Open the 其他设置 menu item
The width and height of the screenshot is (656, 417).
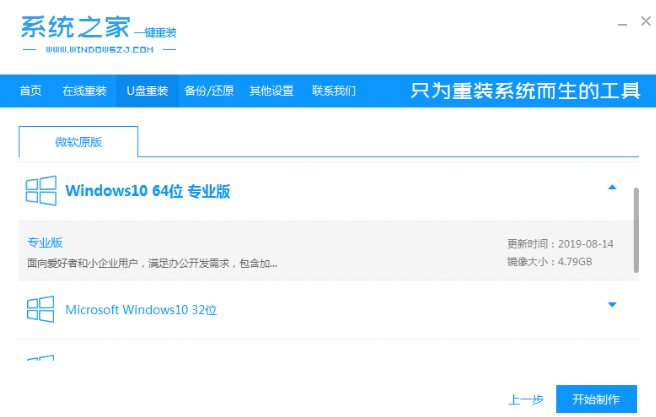[271, 91]
